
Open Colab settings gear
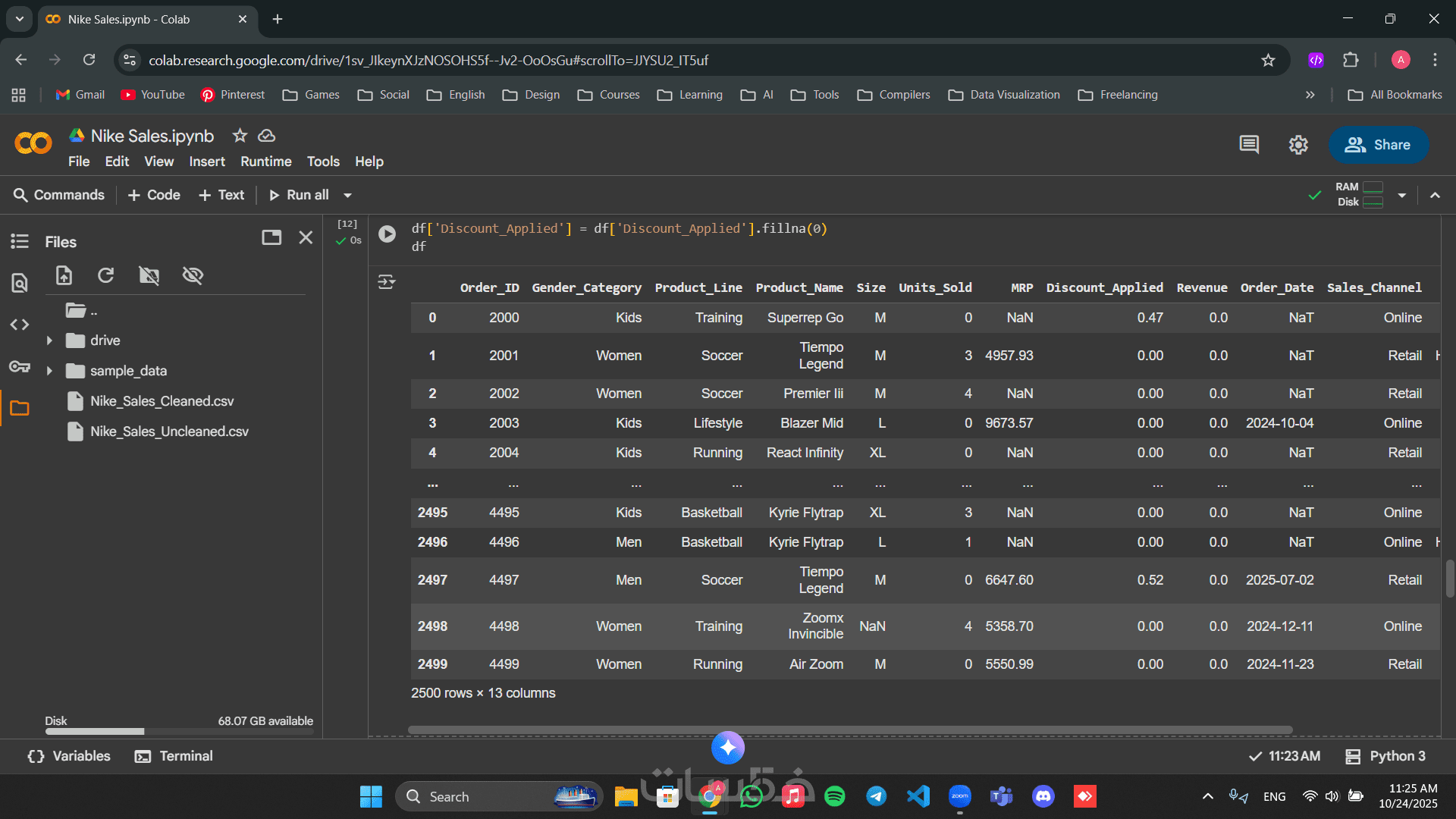click(1298, 145)
